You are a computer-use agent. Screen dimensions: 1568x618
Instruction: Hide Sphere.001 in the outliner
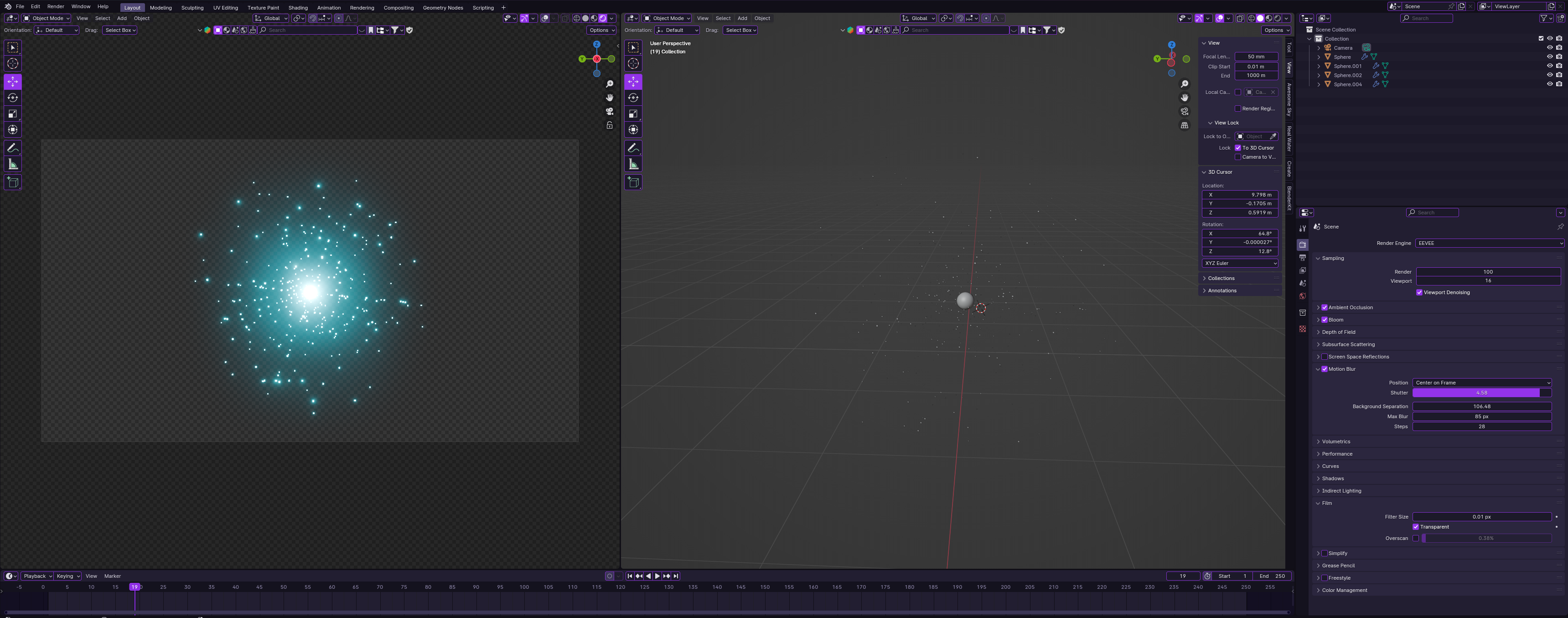1549,66
